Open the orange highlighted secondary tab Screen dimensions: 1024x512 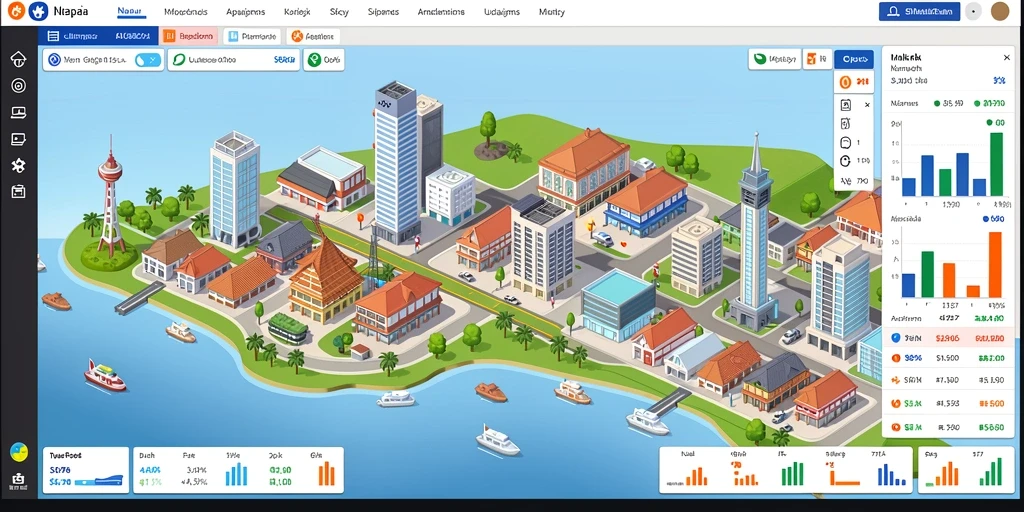pos(189,37)
